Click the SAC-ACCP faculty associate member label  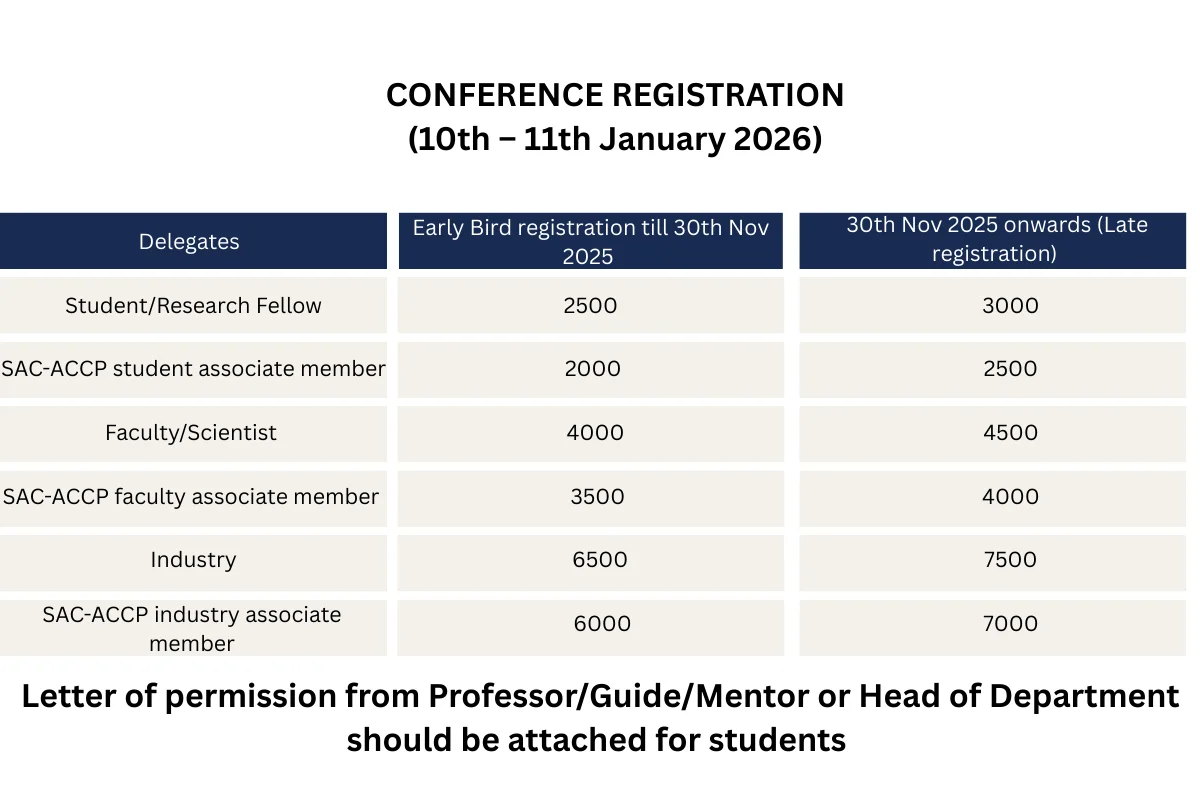click(191, 497)
